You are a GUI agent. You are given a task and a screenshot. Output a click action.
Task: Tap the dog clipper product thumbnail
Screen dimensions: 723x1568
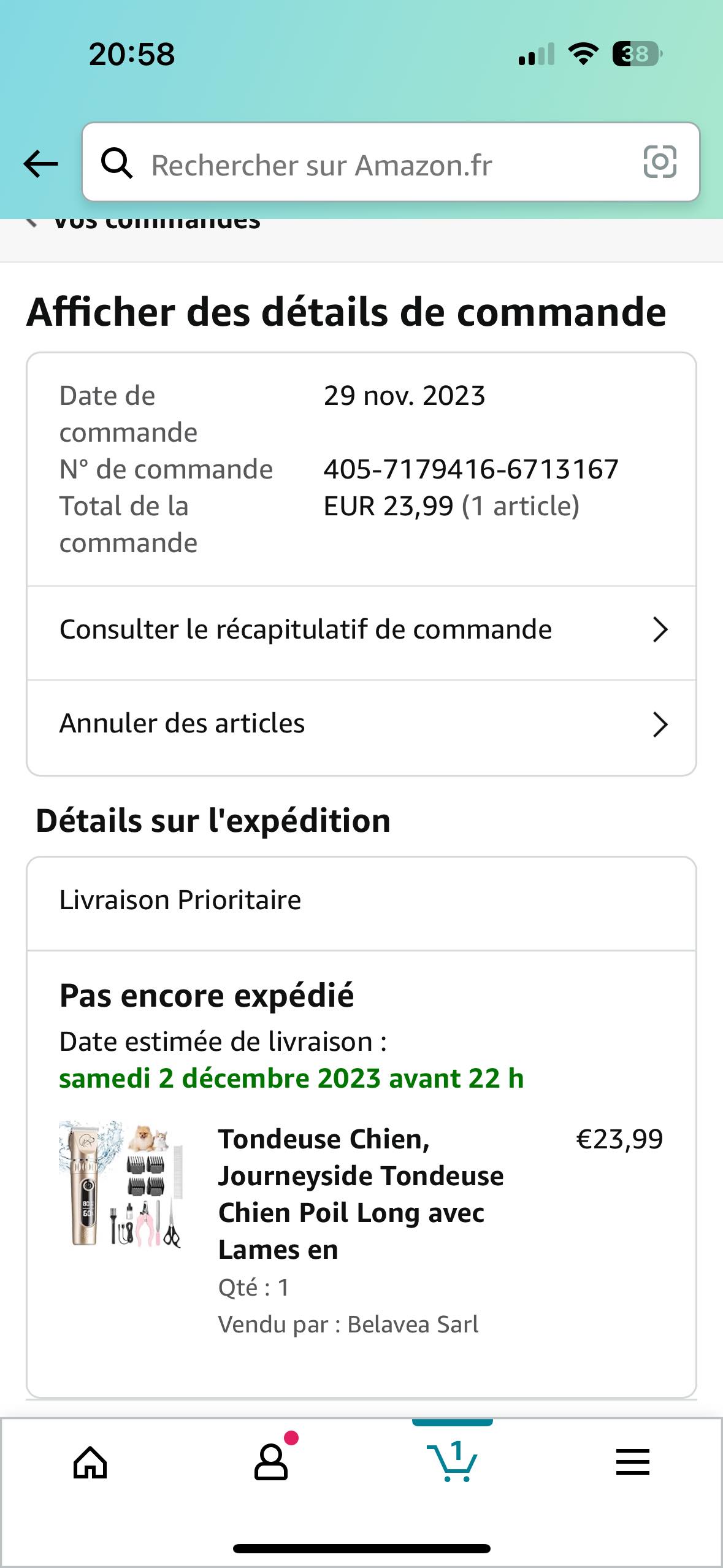121,1184
